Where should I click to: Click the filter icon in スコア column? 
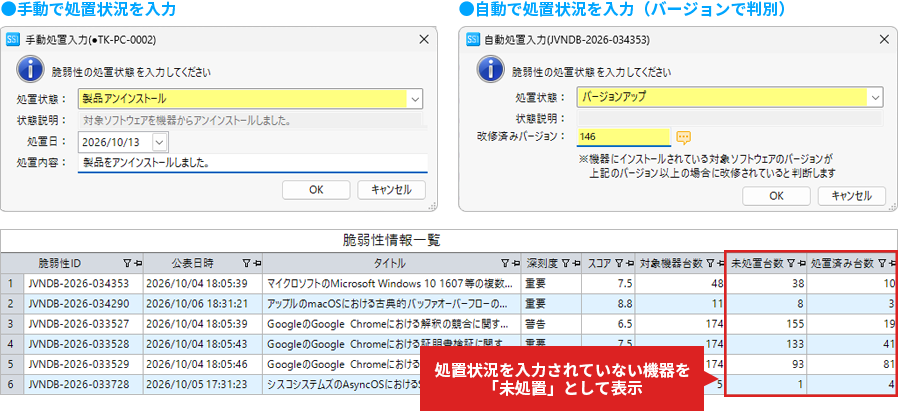click(619, 263)
